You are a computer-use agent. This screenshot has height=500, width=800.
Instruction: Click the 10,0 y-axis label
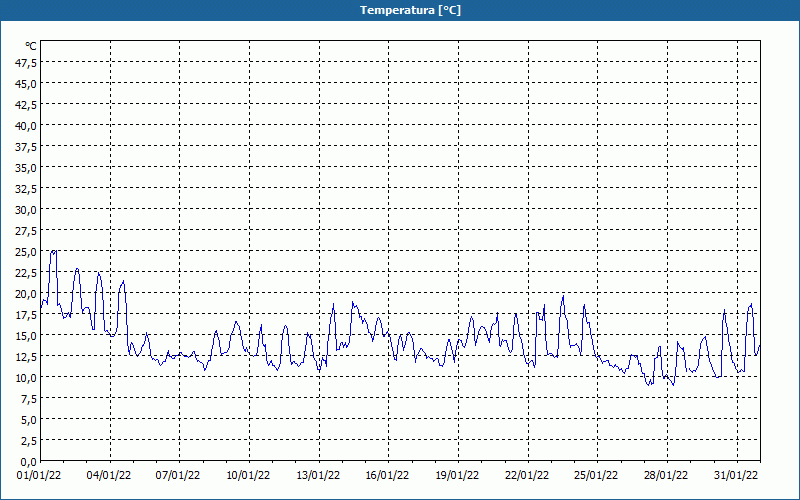click(x=27, y=378)
